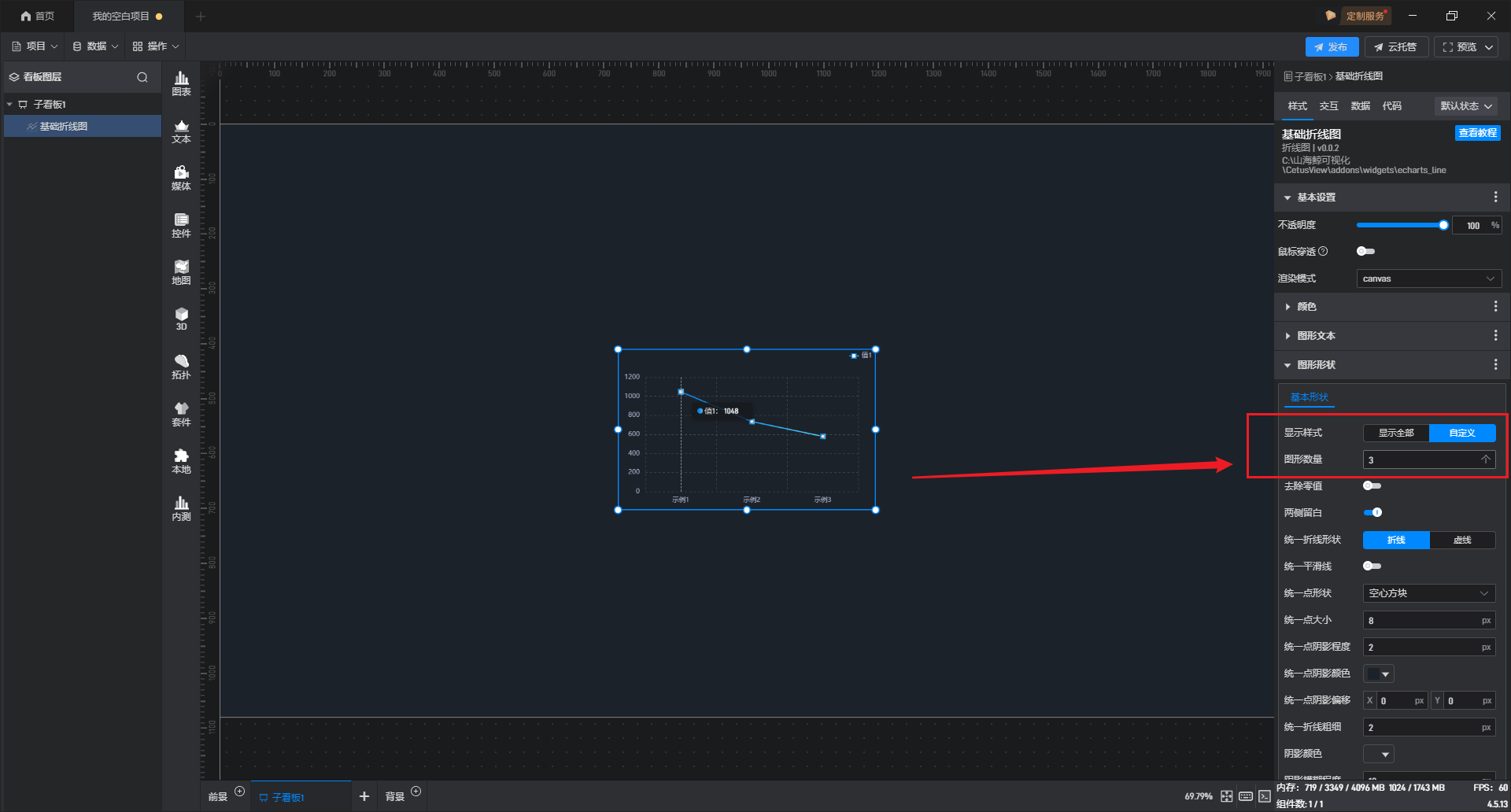Image resolution: width=1511 pixels, height=812 pixels.
Task: Select the 媒体 media components icon
Action: point(181,178)
